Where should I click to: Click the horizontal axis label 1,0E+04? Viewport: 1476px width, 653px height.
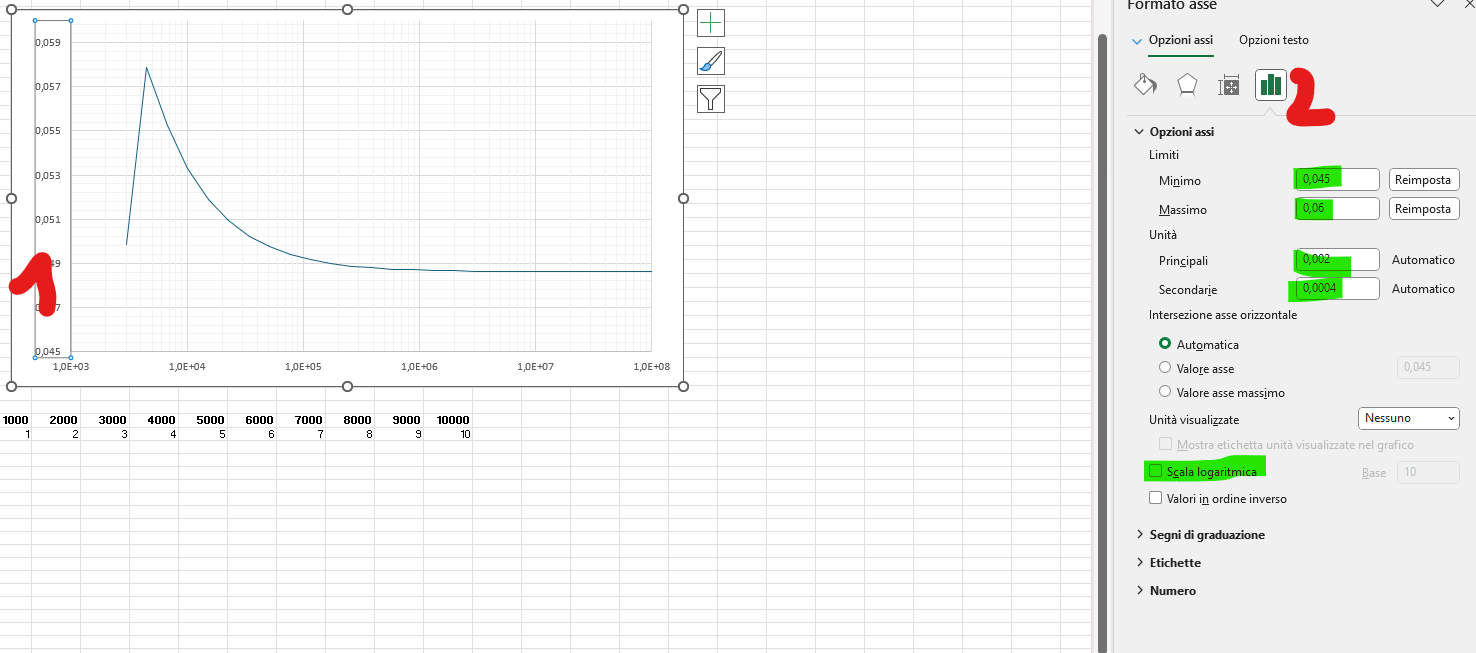187,367
